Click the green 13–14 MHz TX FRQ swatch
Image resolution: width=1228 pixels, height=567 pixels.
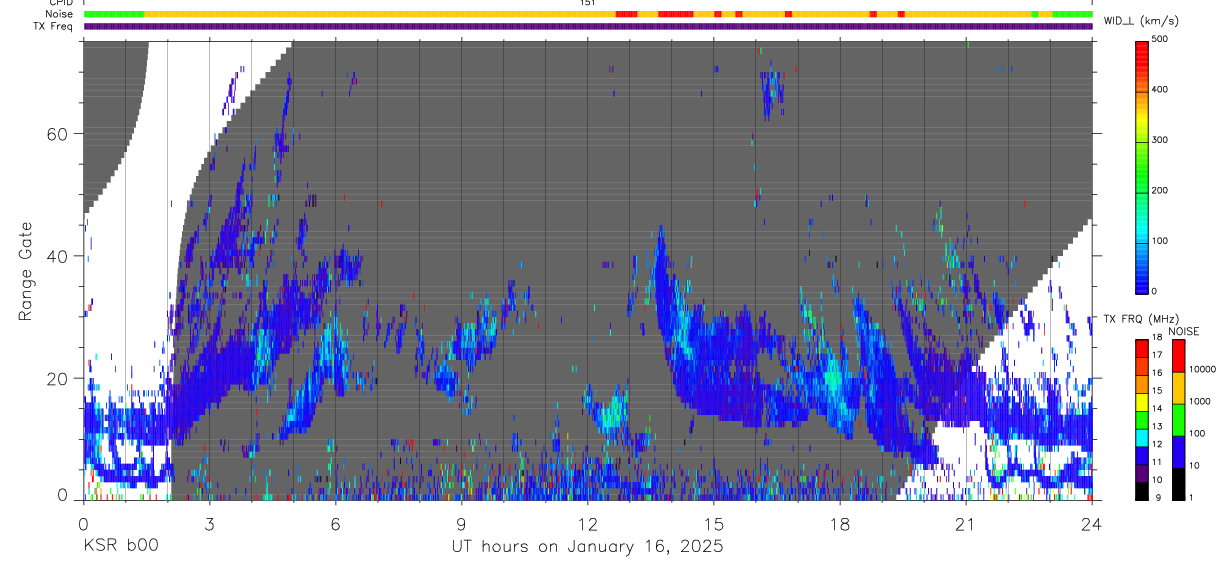[x=1141, y=418]
